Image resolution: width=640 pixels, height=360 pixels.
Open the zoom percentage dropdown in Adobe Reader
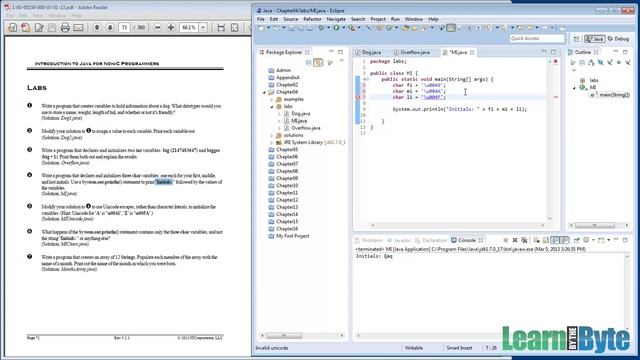(x=203, y=27)
